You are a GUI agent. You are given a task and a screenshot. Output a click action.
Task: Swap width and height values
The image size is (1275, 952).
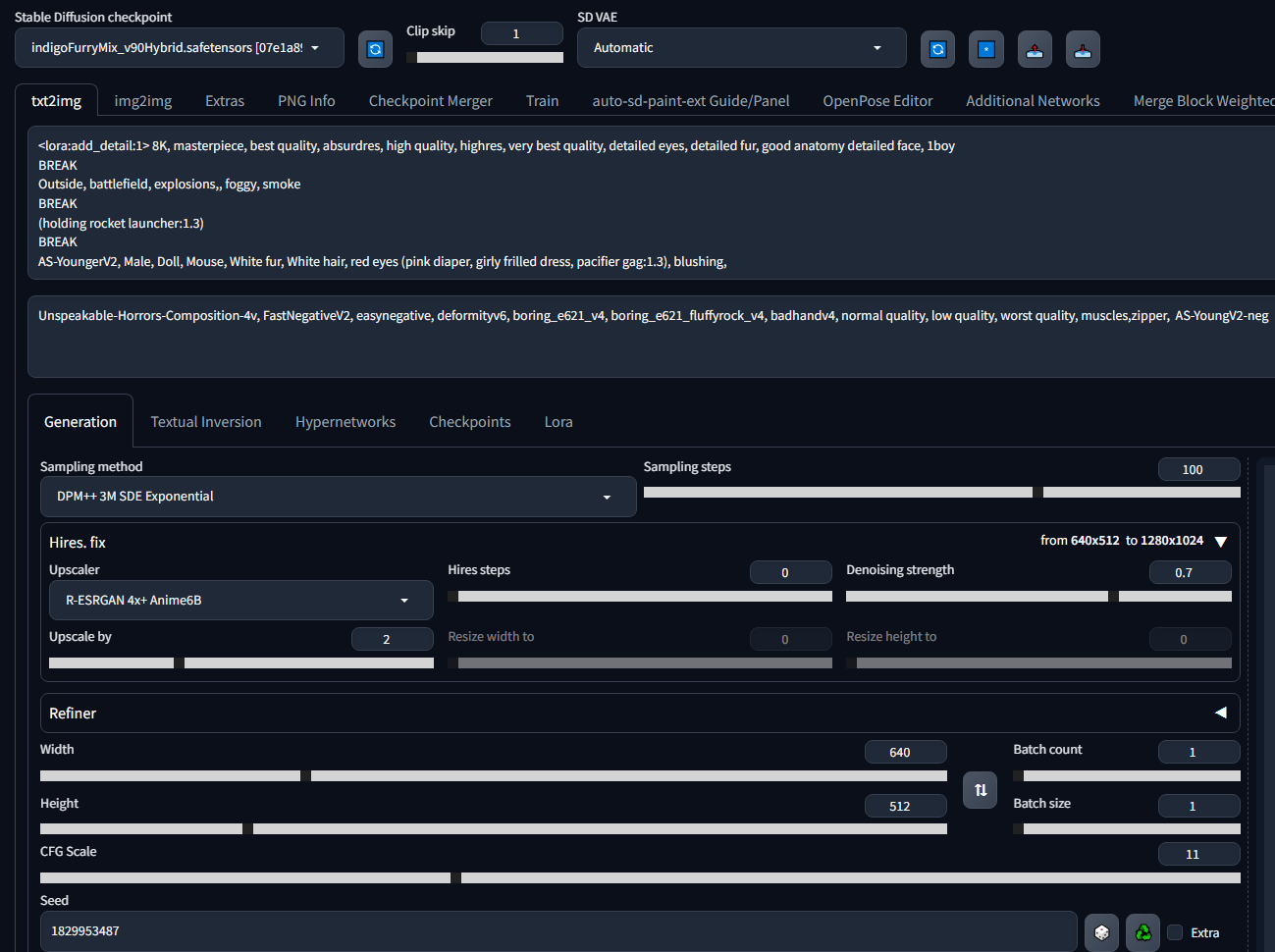980,790
